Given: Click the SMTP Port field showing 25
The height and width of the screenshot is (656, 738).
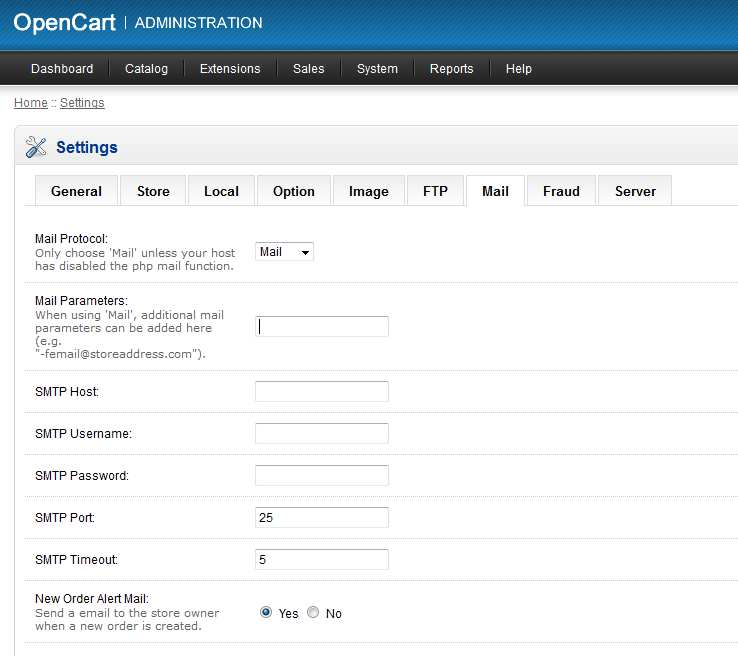Looking at the screenshot, I should 322,518.
